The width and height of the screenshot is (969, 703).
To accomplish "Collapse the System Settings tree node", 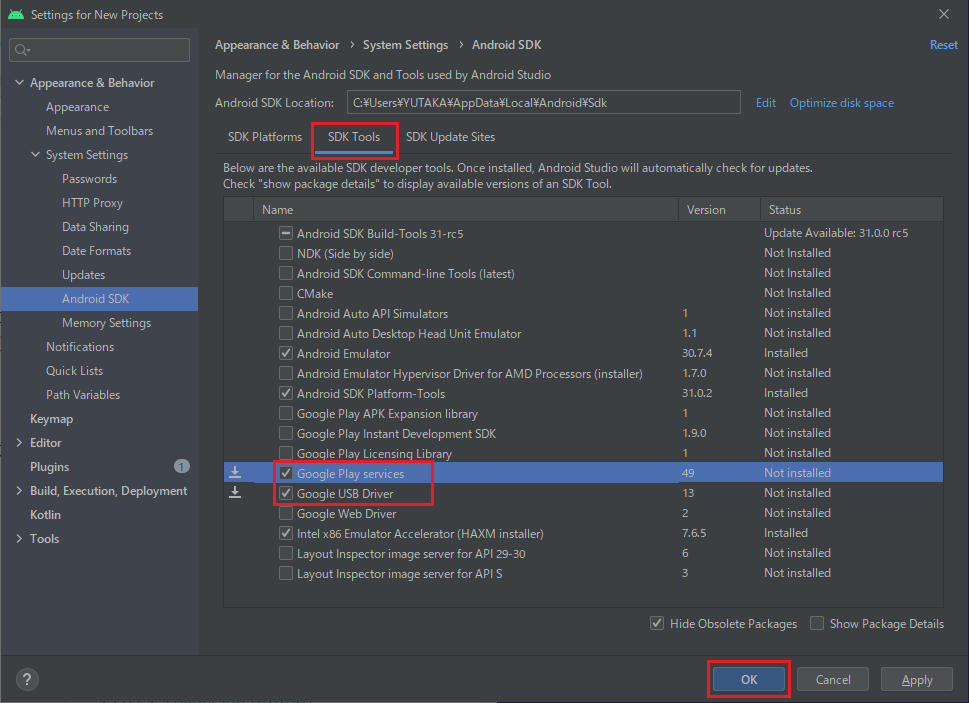I will click(35, 154).
